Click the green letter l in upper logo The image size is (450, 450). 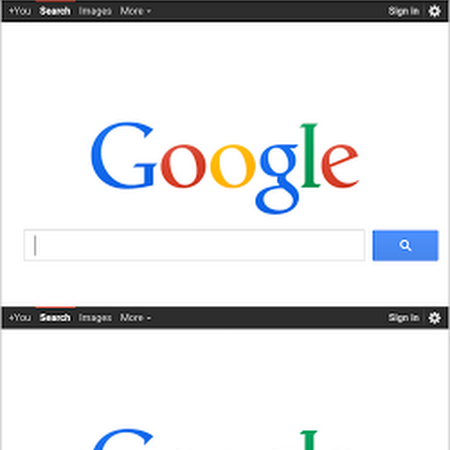point(310,155)
